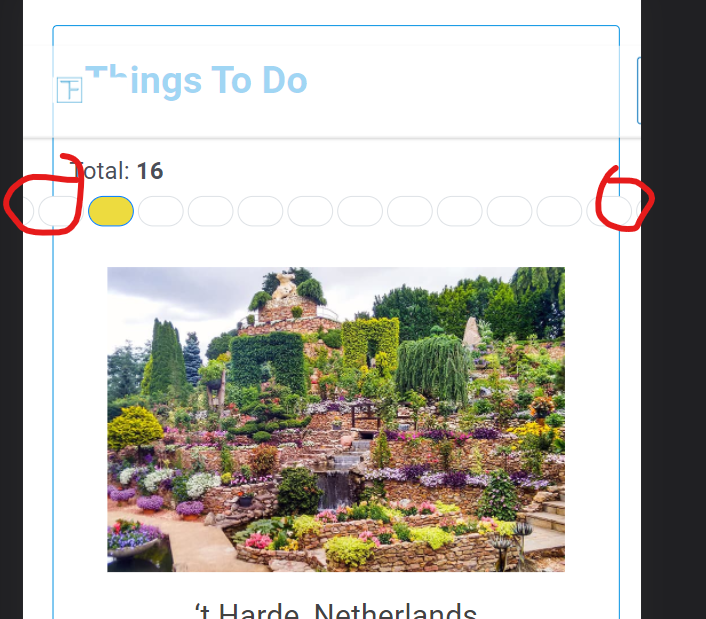
Task: Select the pill immediately right of the yellow one
Action: [x=161, y=211]
